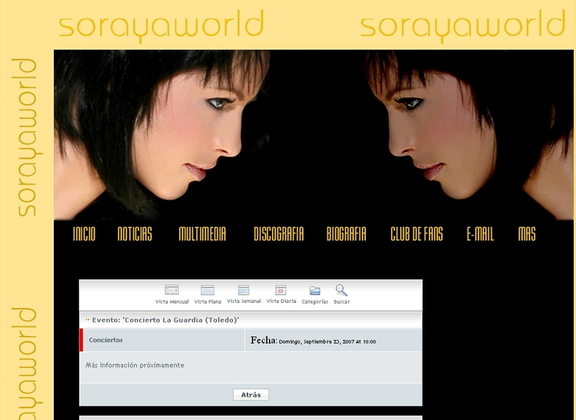This screenshot has width=576, height=420.
Task: Click the Conciertos category link
Action: (x=106, y=340)
